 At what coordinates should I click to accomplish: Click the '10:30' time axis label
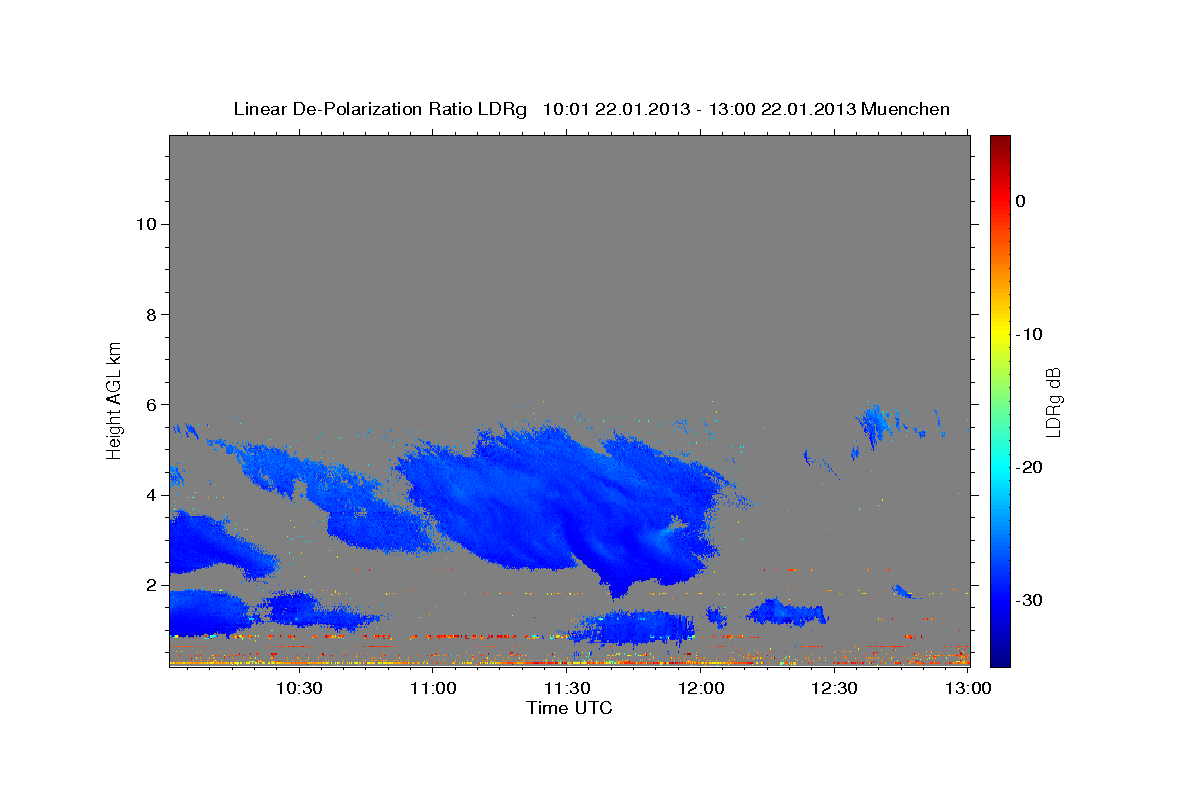[x=299, y=688]
